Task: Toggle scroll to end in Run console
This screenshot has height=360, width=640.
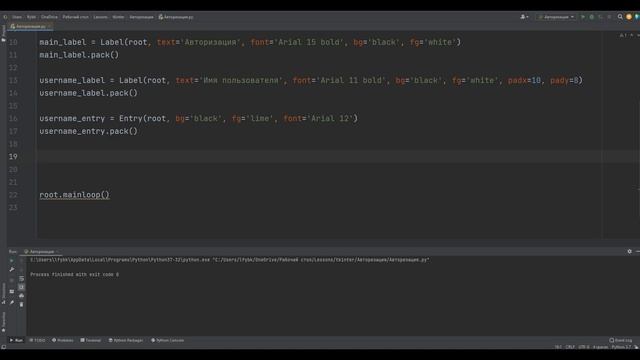Action: tap(21, 287)
